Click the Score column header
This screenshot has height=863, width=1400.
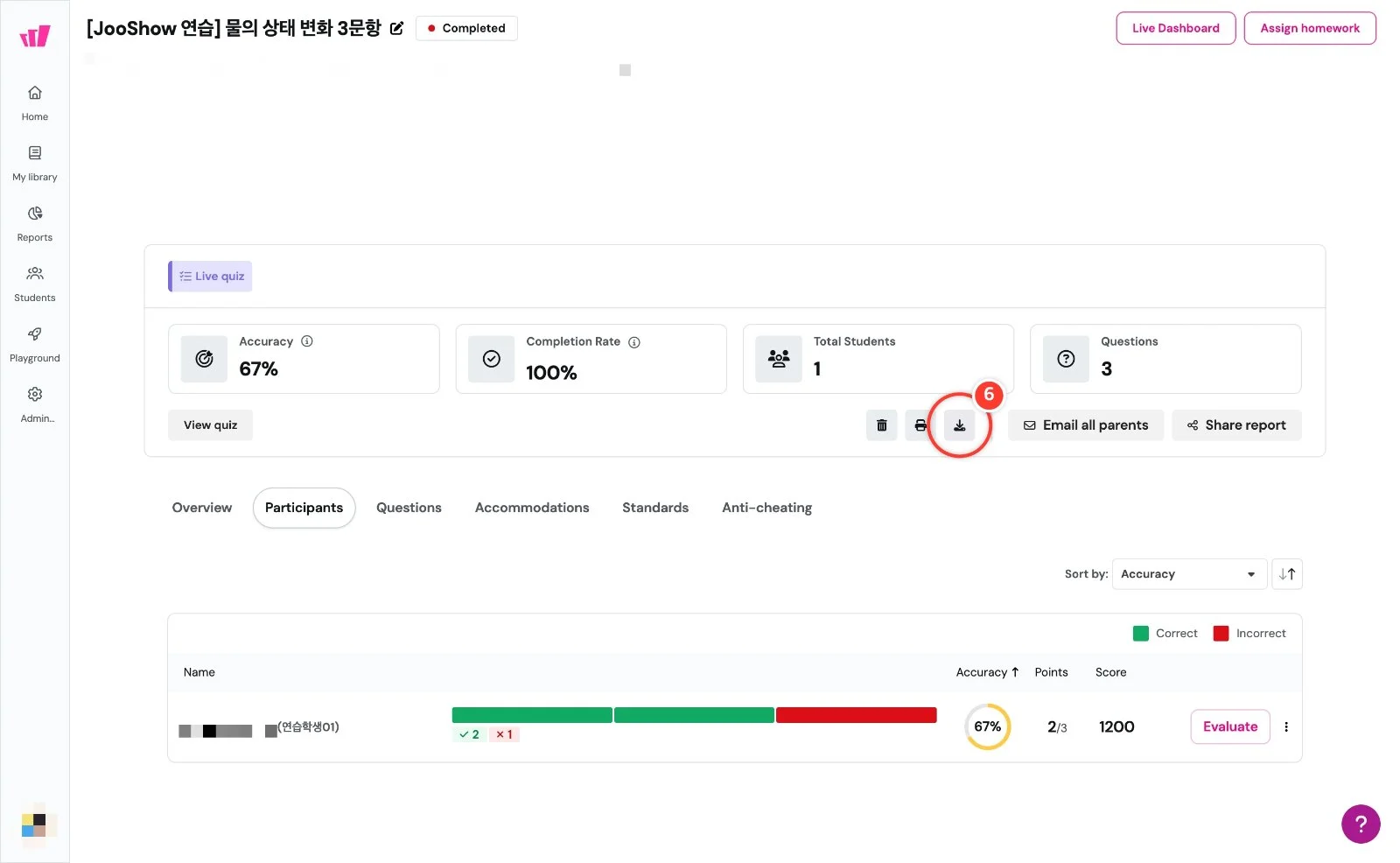click(1110, 672)
